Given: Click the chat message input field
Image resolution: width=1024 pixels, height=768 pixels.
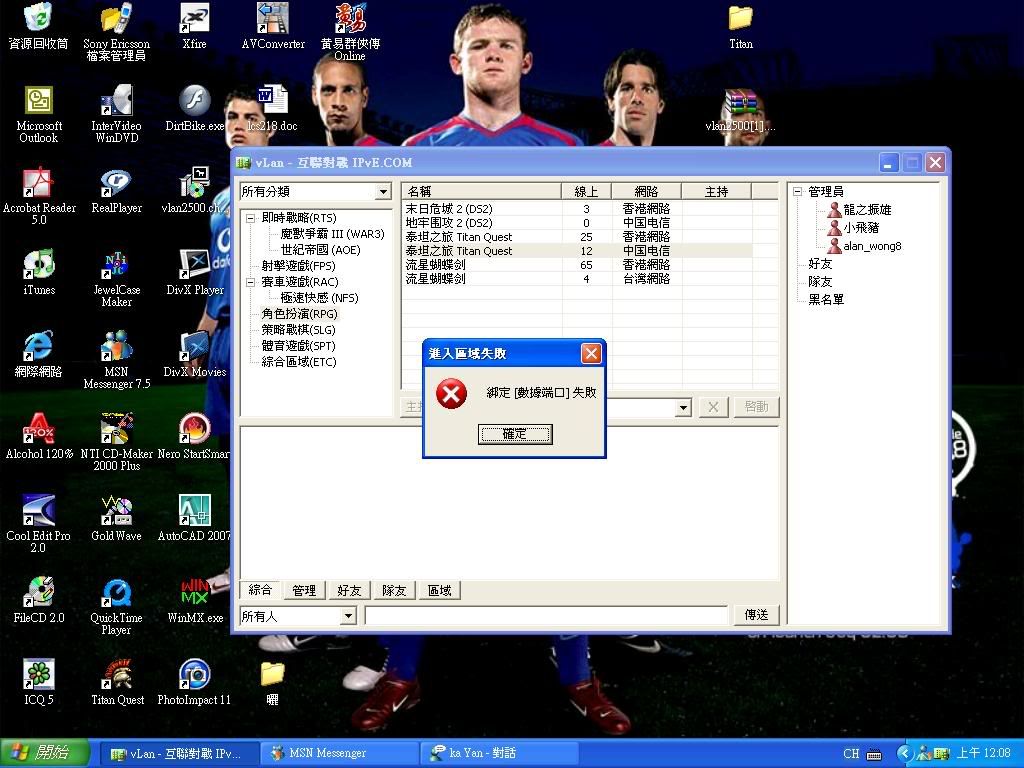Looking at the screenshot, I should (545, 616).
